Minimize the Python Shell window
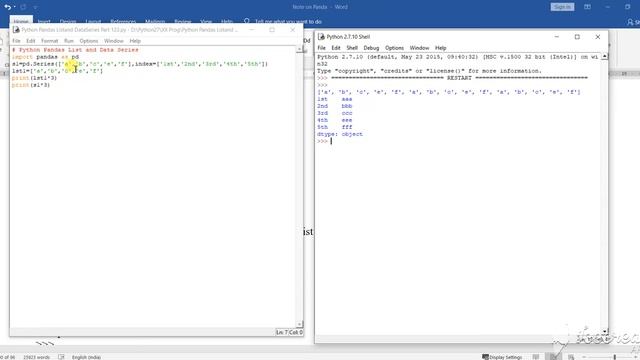 pos(556,37)
